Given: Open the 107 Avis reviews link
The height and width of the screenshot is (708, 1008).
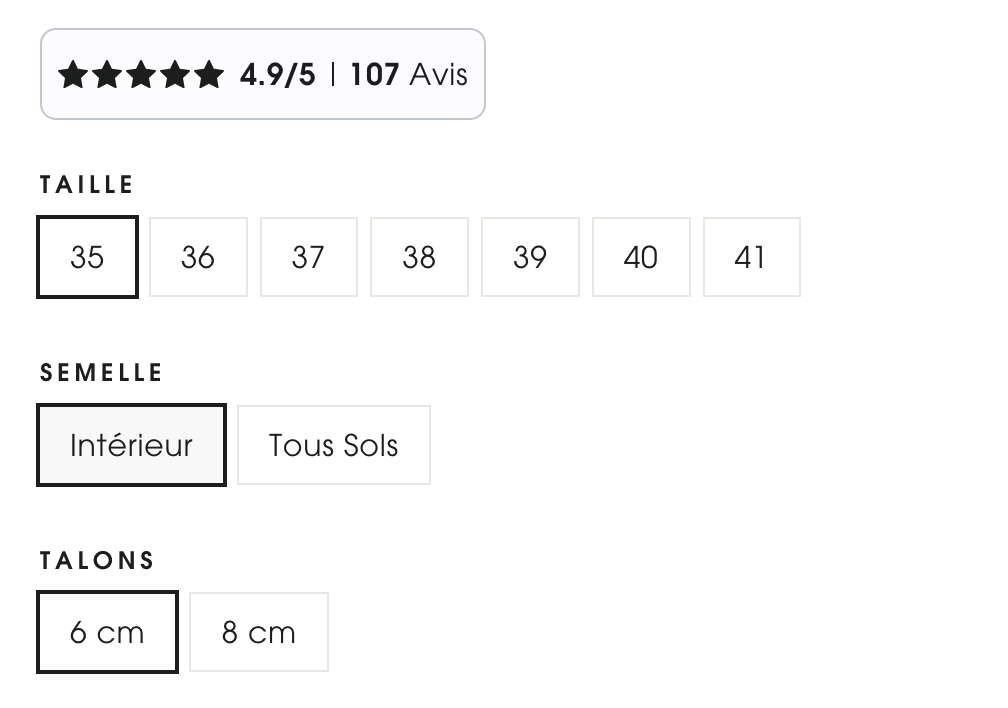Looking at the screenshot, I should tap(409, 75).
